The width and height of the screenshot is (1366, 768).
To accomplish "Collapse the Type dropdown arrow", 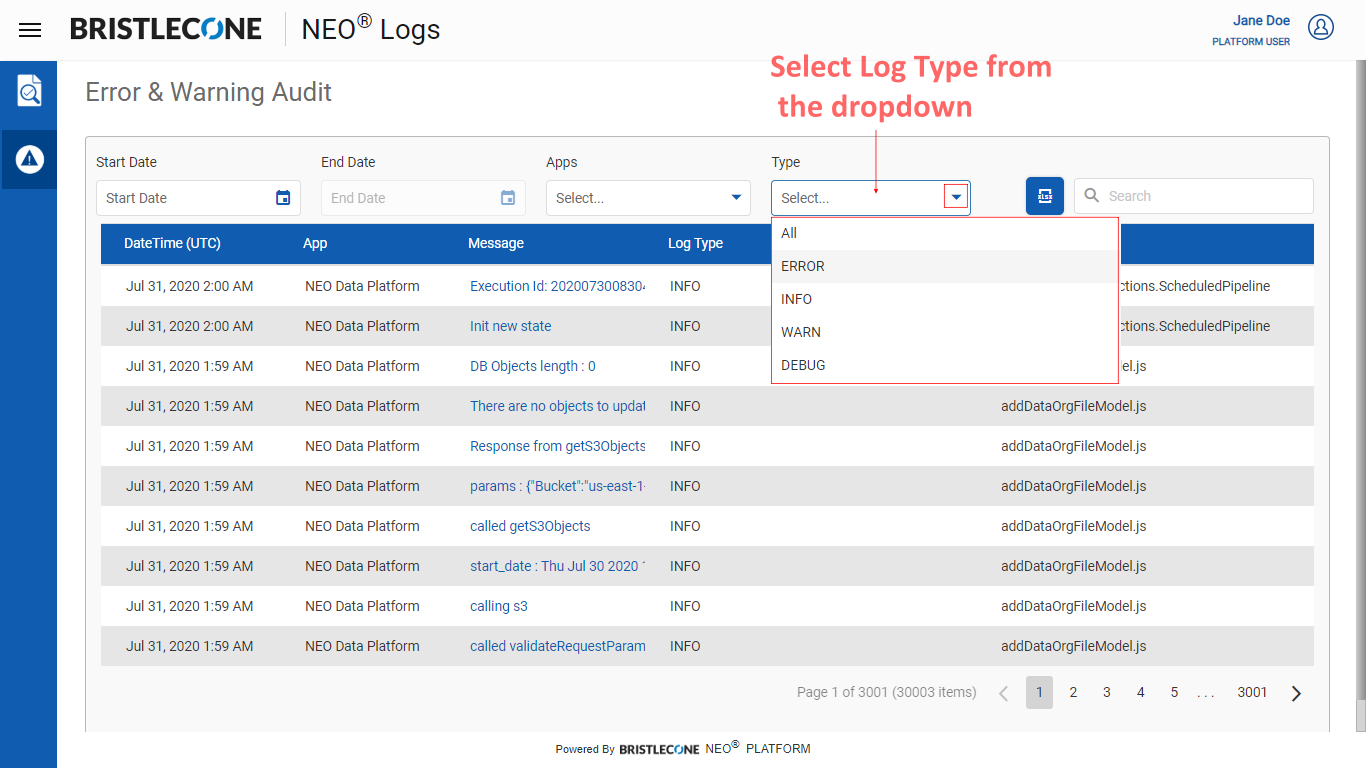I will [x=957, y=198].
